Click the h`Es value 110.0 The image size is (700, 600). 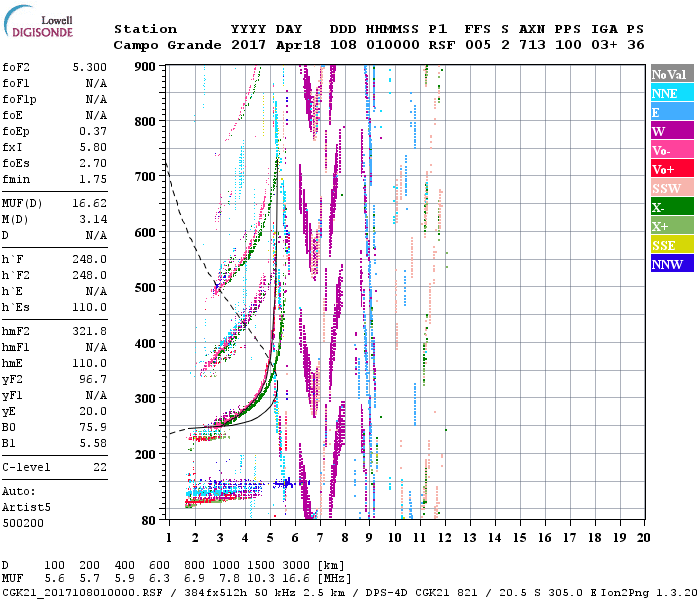[x=90, y=308]
